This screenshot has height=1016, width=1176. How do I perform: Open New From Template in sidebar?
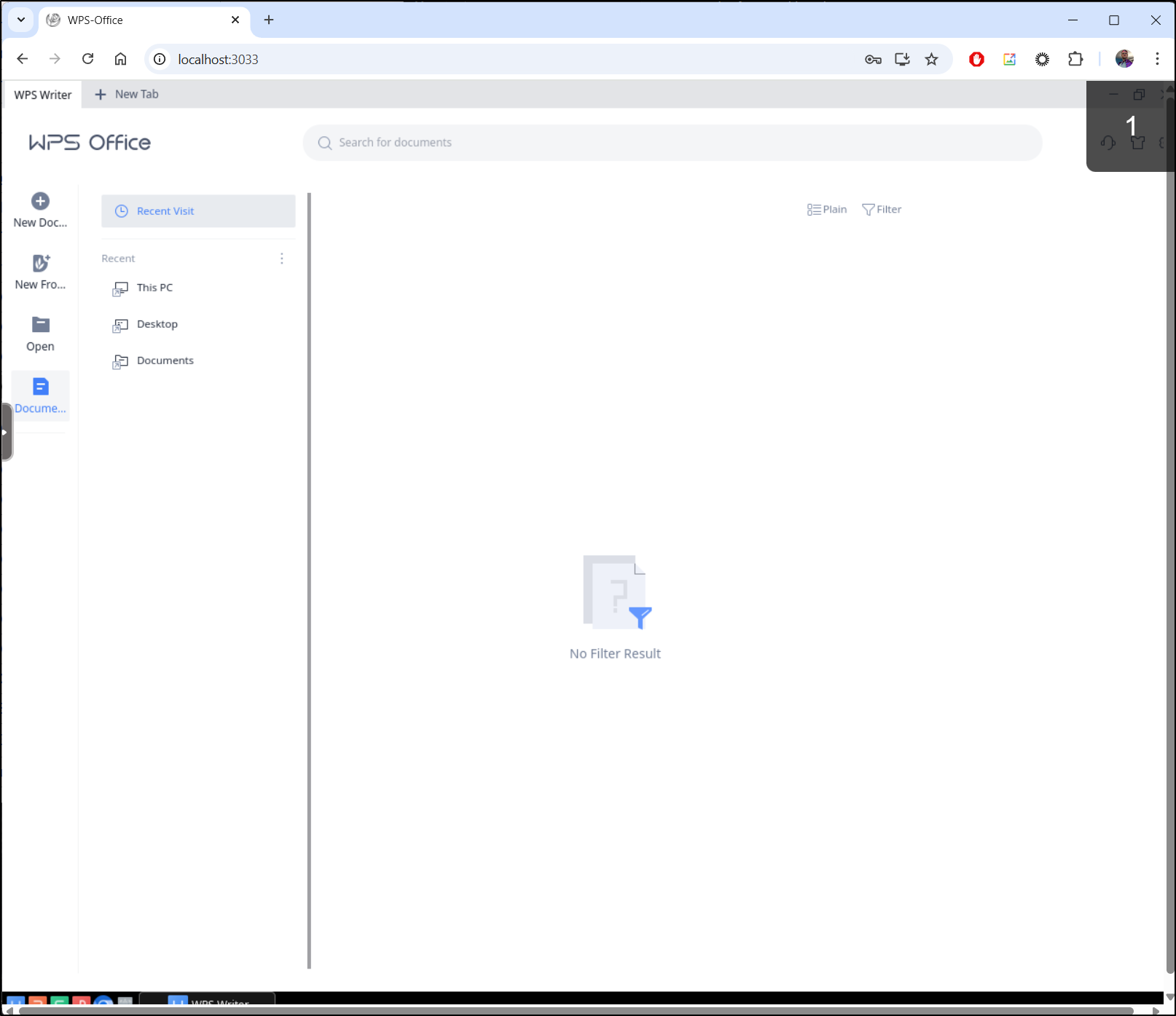coord(40,272)
